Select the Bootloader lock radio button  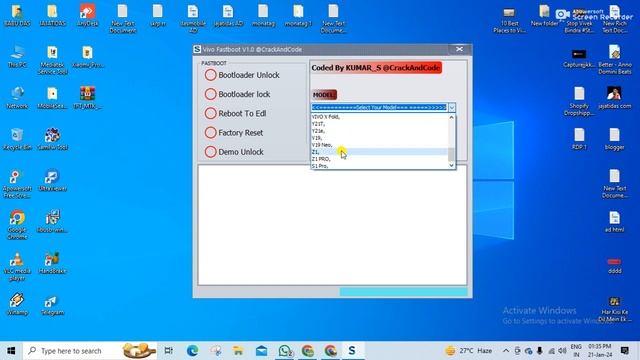click(211, 94)
